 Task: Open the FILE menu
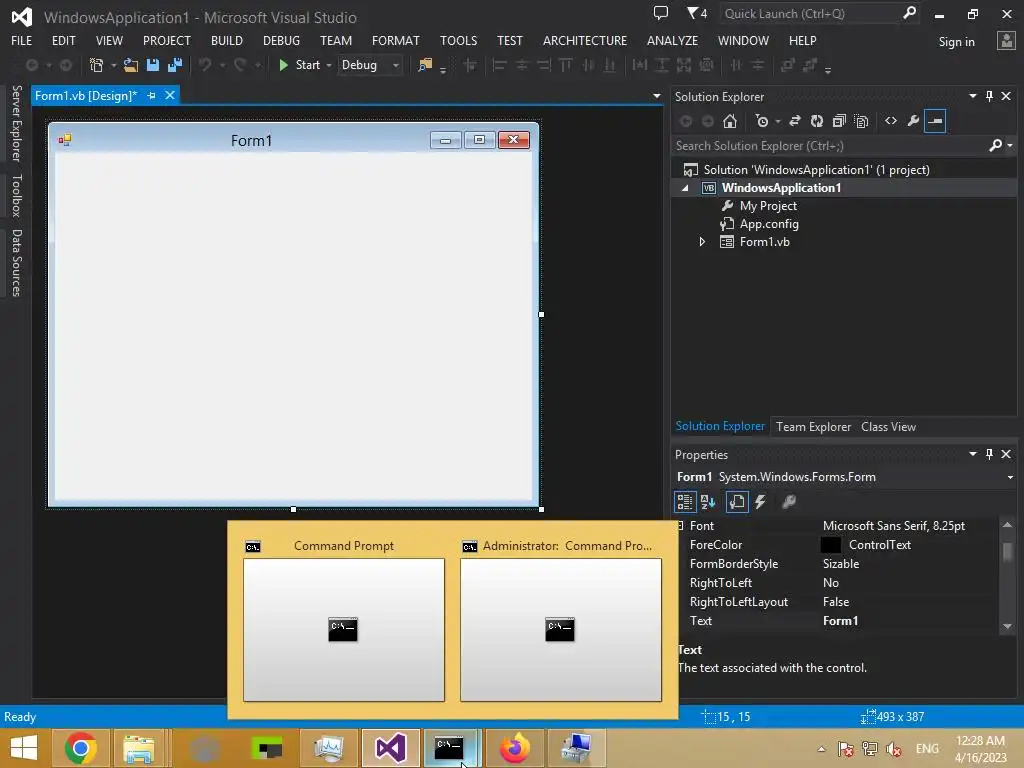click(x=22, y=40)
